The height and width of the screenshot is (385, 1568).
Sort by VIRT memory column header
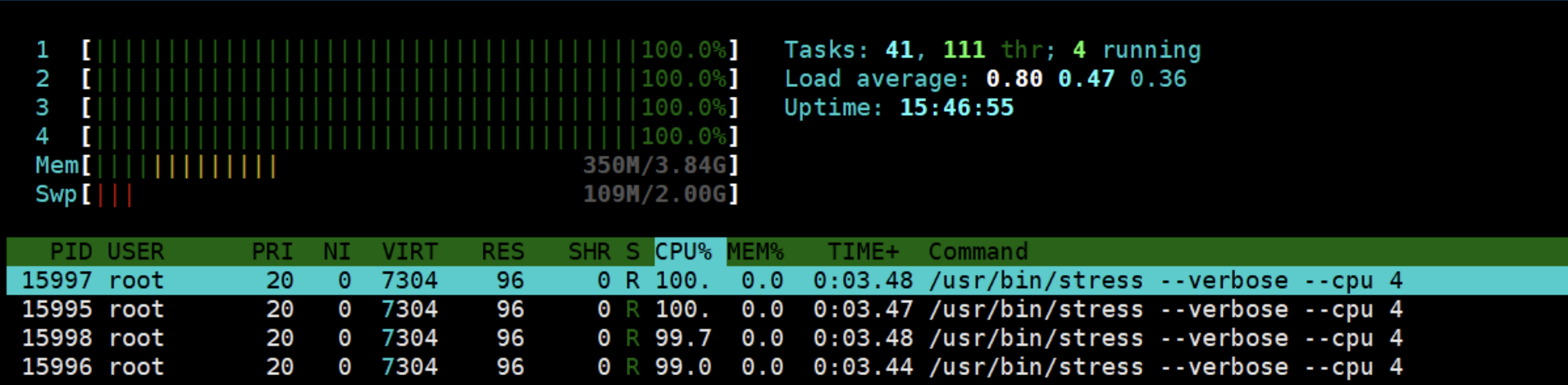409,251
